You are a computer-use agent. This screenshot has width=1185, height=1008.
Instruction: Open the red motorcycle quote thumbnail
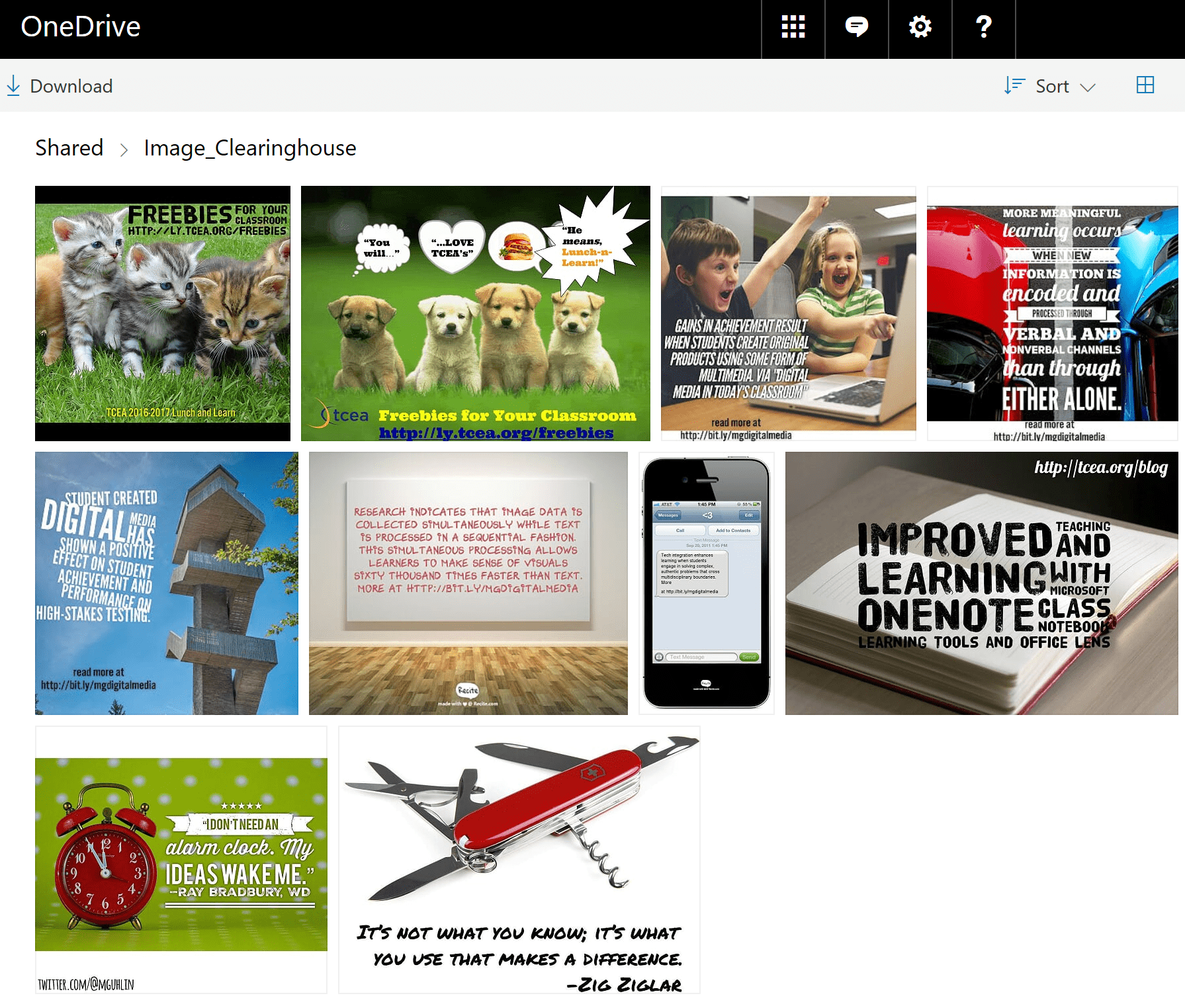pos(1053,314)
